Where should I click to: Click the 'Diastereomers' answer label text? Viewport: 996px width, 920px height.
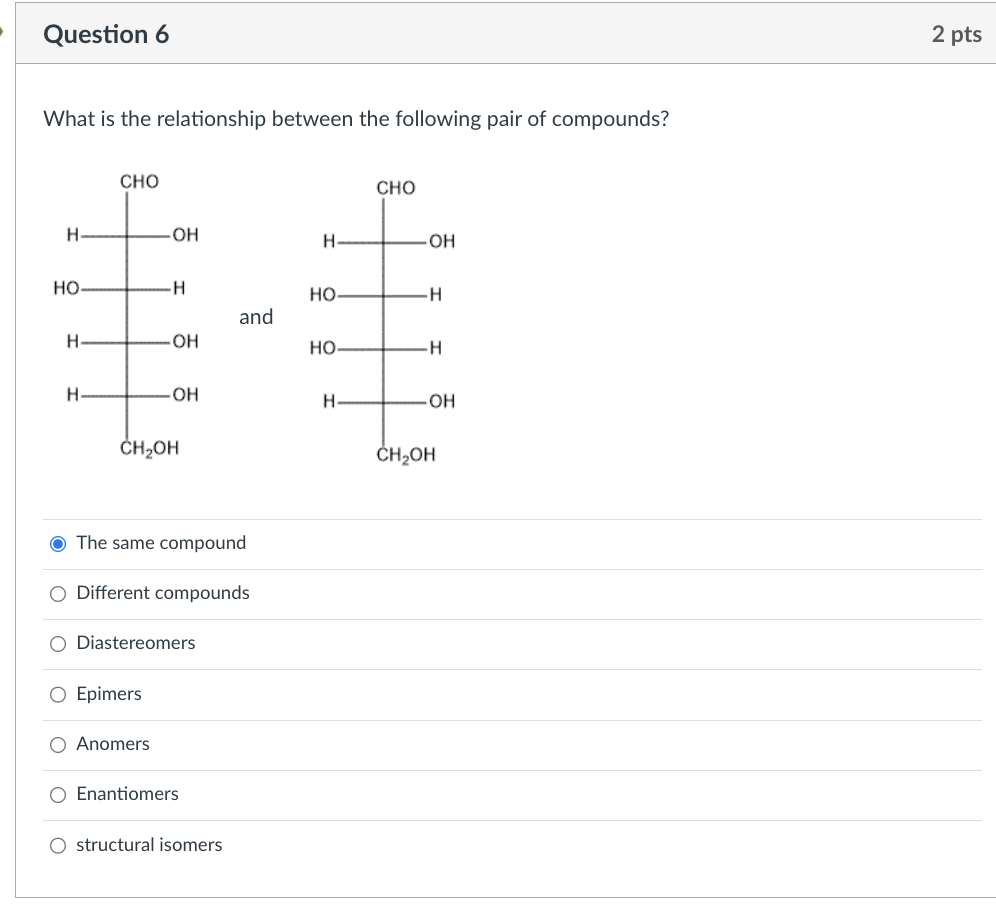tap(136, 643)
